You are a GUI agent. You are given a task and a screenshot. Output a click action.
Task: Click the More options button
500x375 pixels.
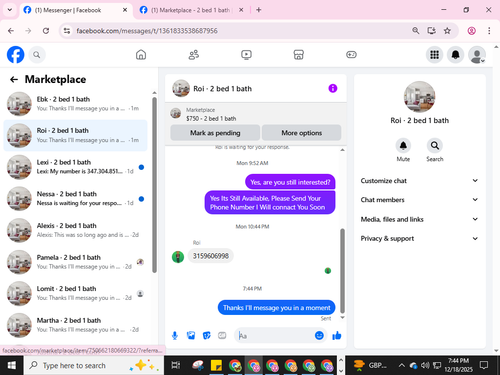pos(301,133)
